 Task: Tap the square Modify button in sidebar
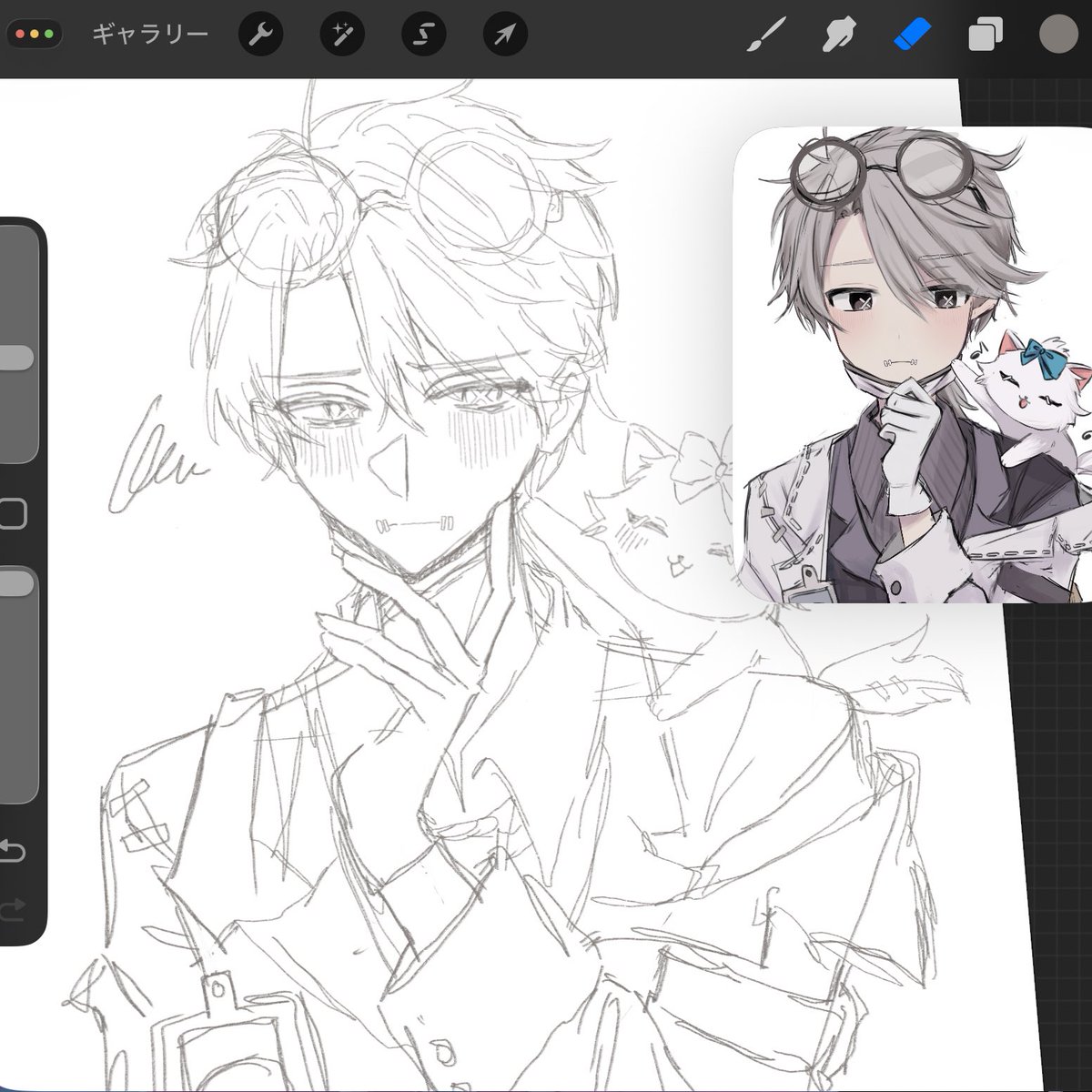[12, 514]
